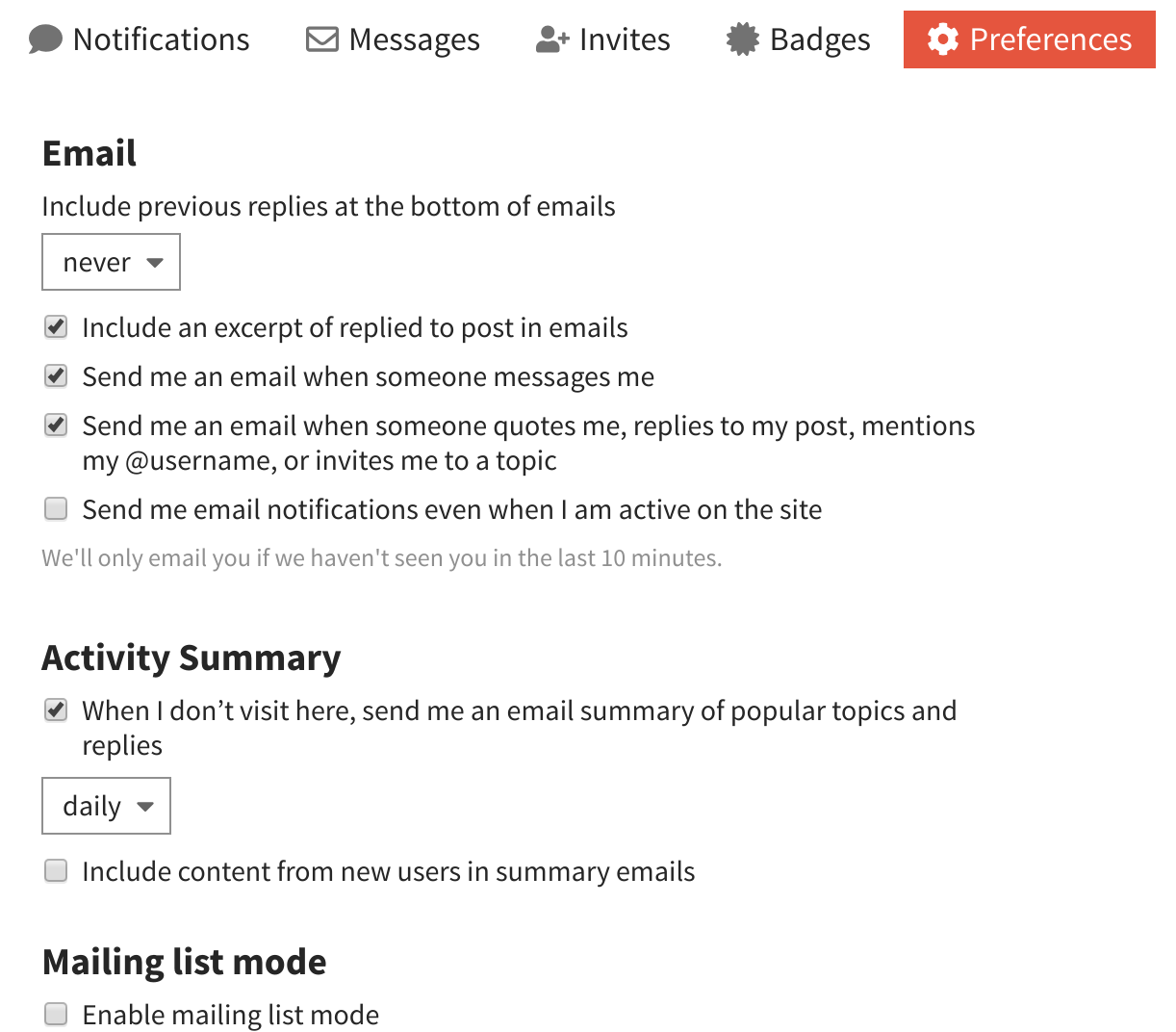This screenshot has height=1032, width=1176.
Task: Click the Preferences gear icon
Action: (942, 39)
